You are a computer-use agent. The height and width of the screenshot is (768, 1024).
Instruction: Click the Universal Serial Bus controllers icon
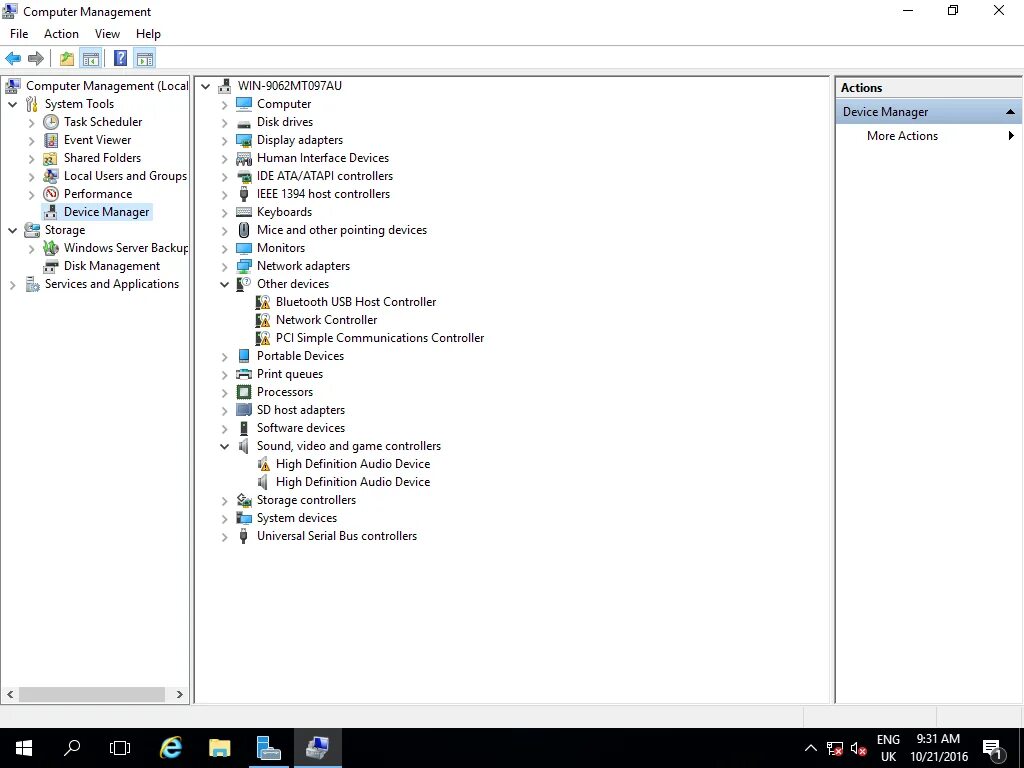point(244,536)
